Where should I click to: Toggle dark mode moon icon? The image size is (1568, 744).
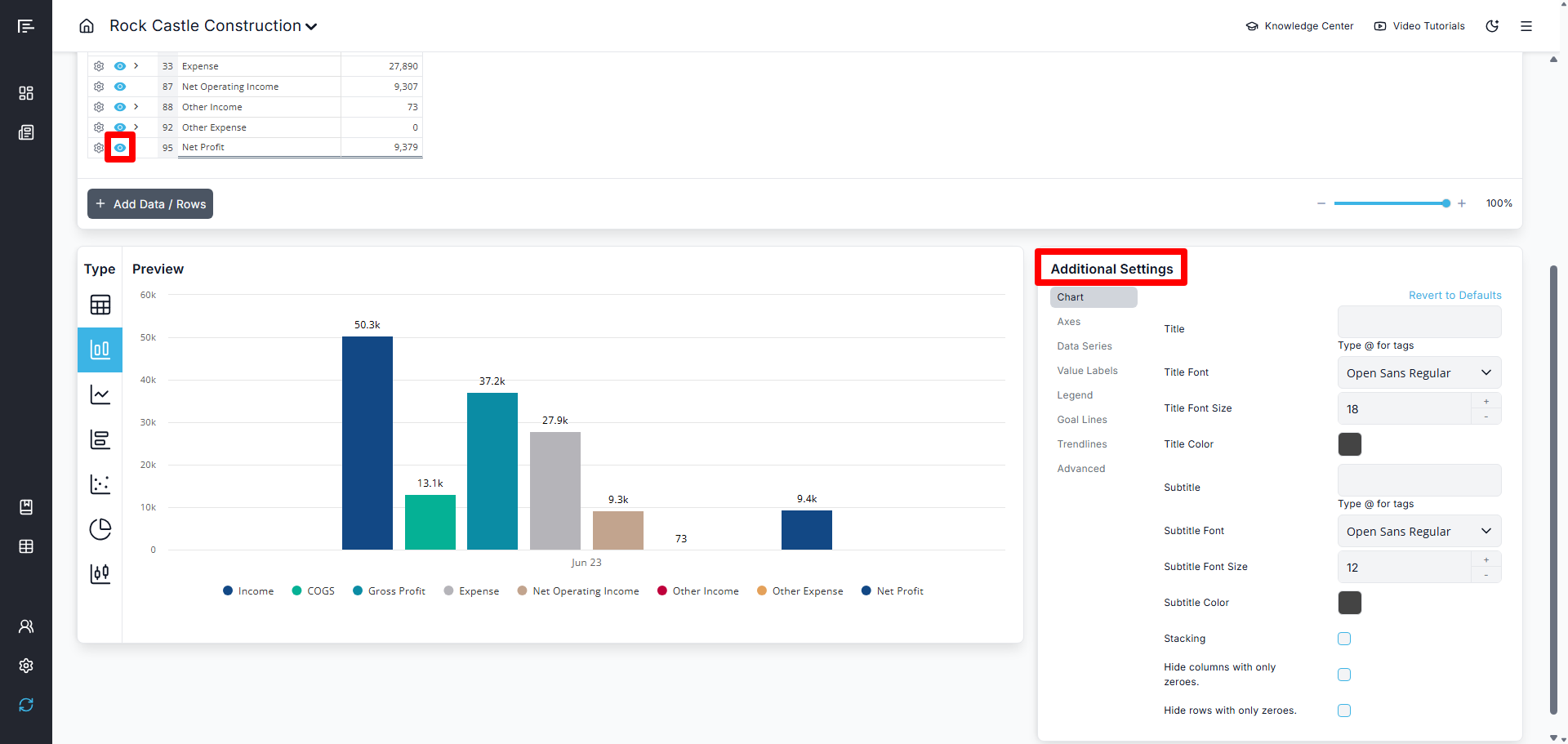[1492, 26]
